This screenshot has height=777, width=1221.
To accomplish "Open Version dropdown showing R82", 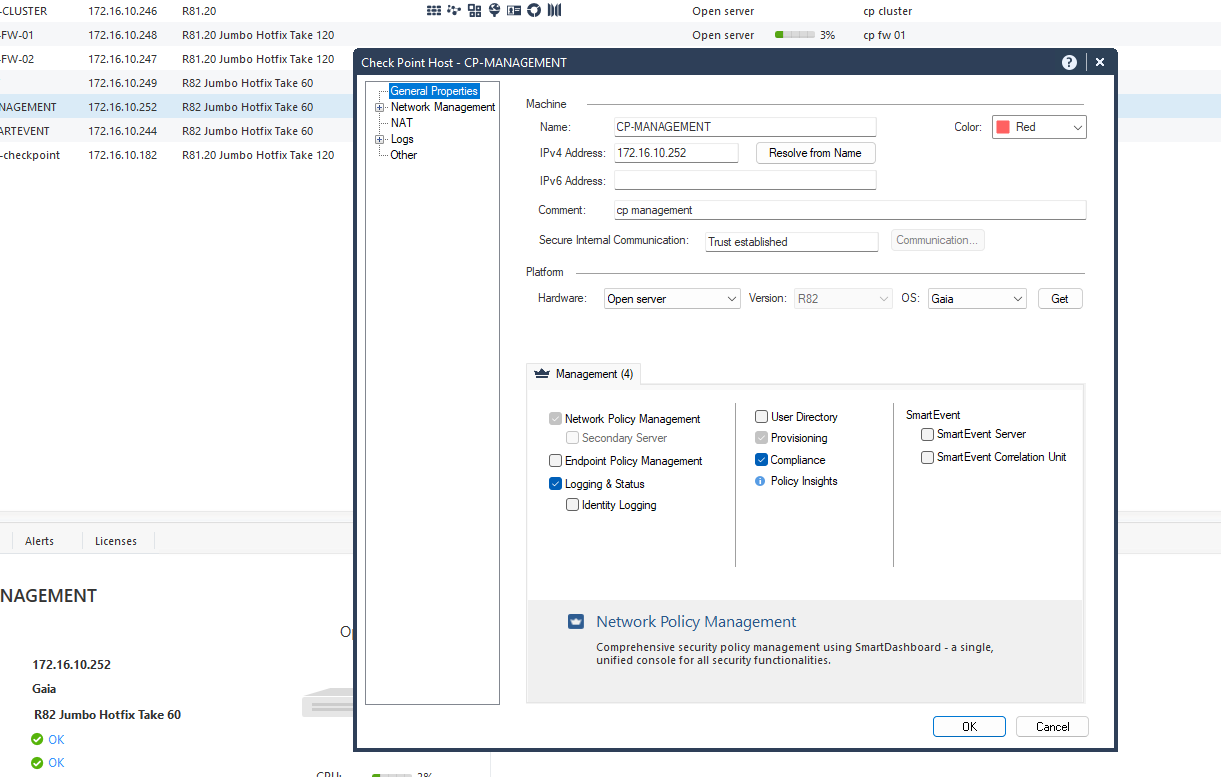I will [x=843, y=299].
